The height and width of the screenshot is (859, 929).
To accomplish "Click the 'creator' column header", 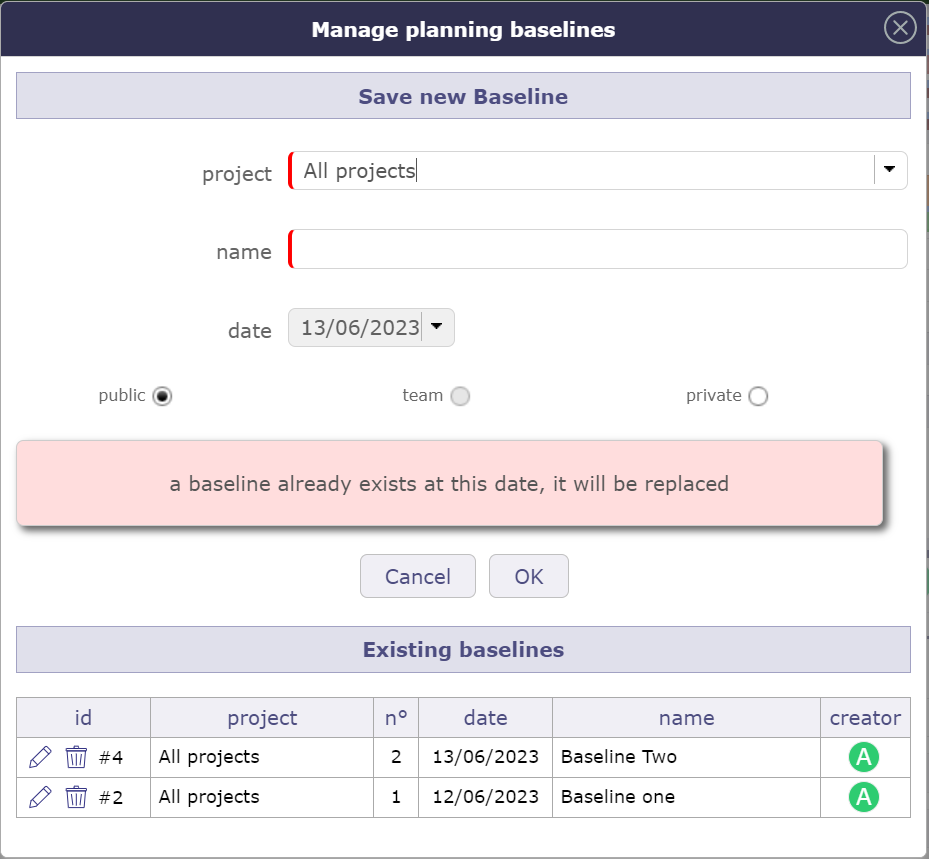I will [865, 718].
